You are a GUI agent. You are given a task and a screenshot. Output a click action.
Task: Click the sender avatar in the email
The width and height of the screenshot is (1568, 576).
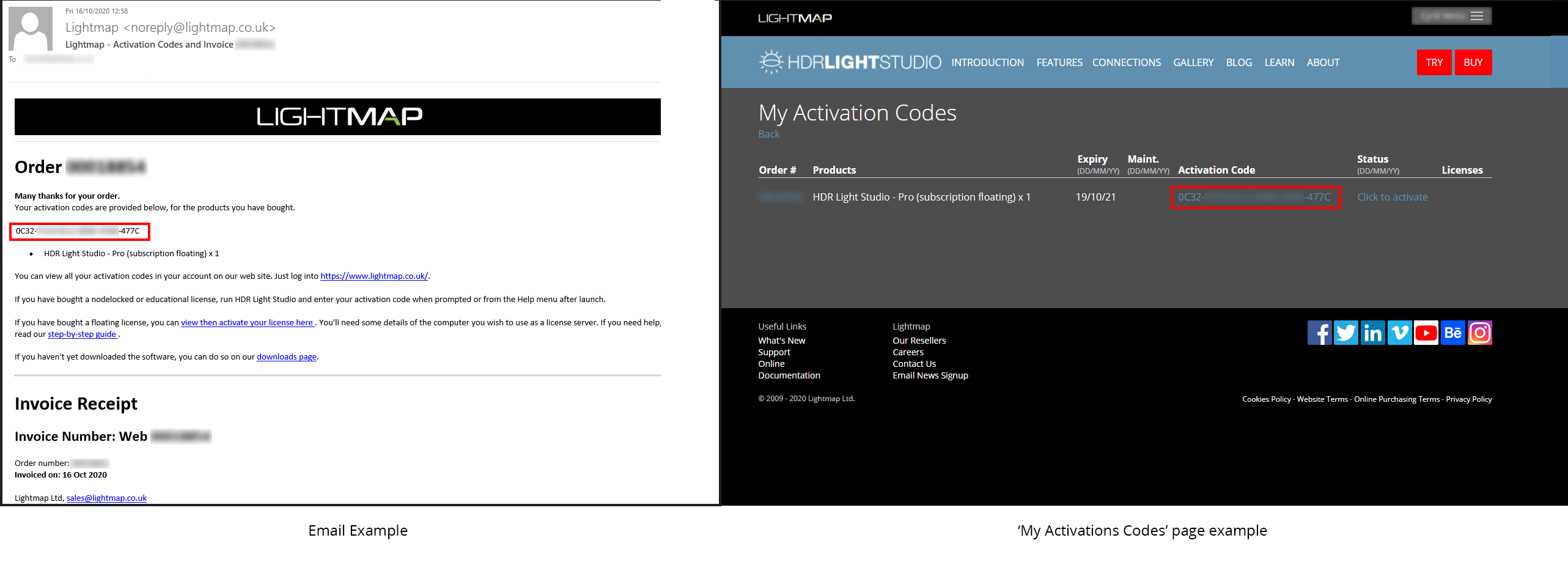click(31, 29)
